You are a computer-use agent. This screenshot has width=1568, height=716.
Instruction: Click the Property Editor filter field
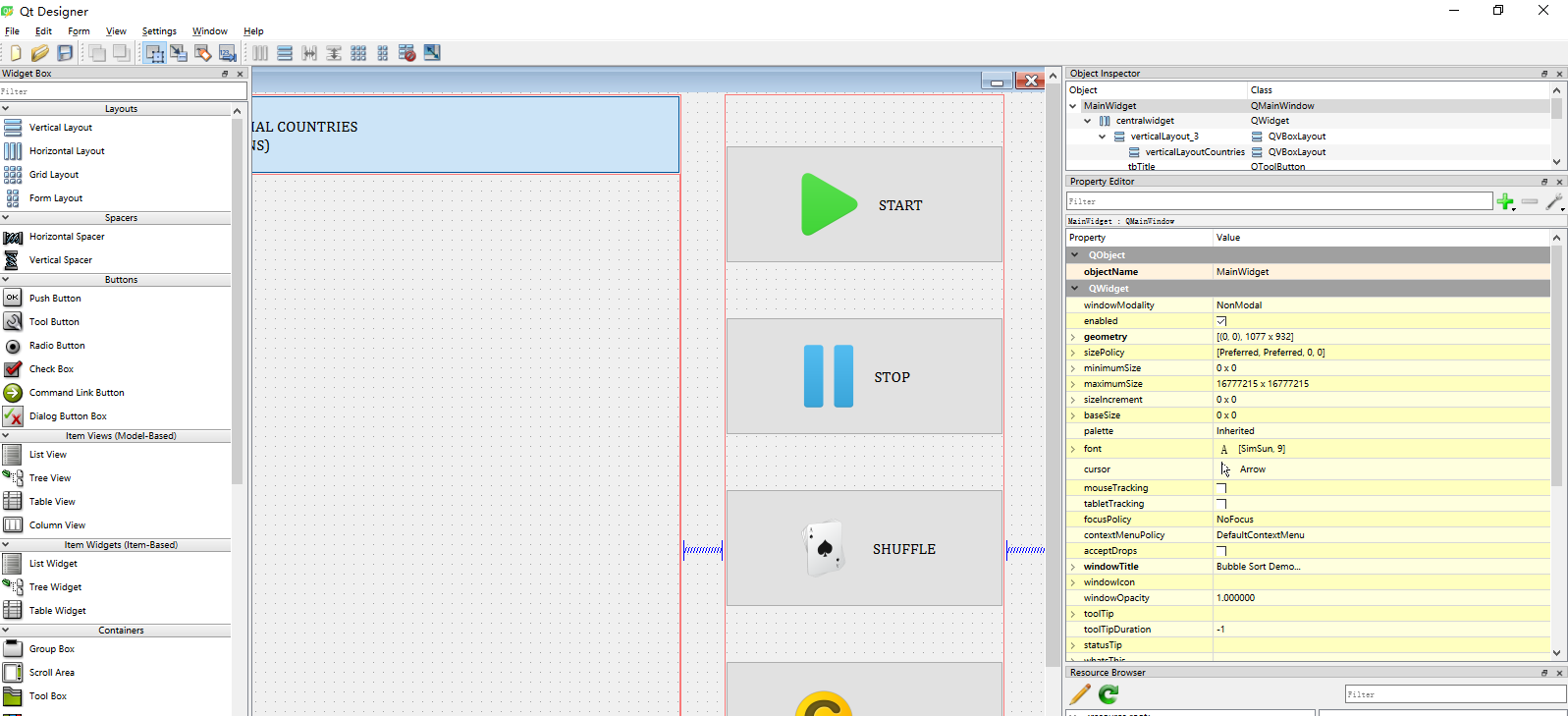point(1279,201)
